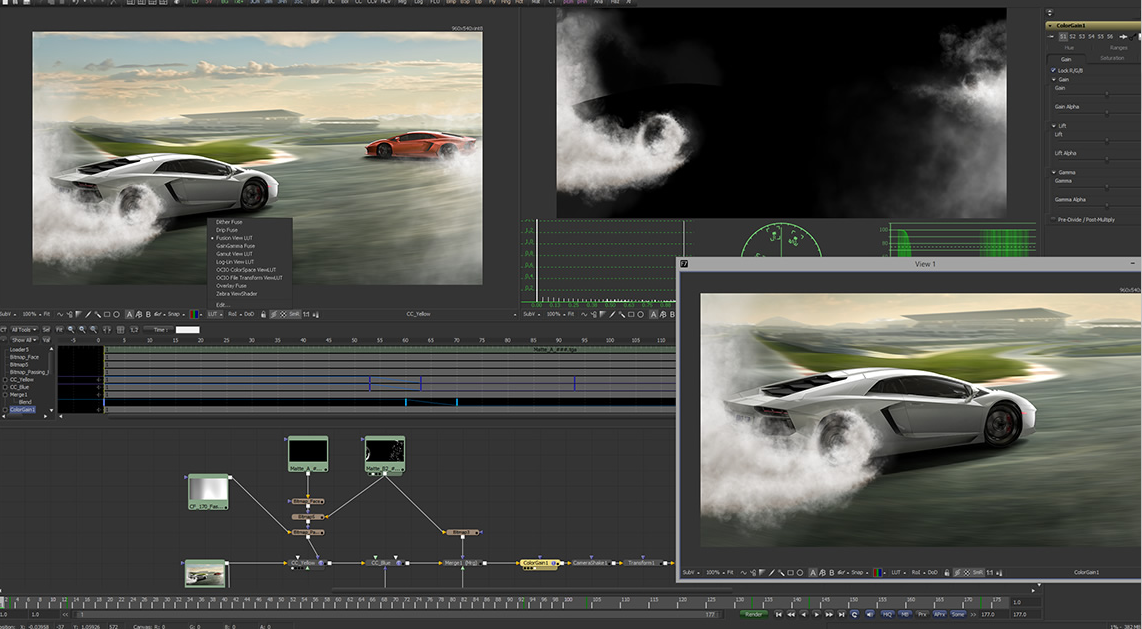Image resolution: width=1142 pixels, height=629 pixels.
Task: Toggle the audio mute speaker icon
Action: [868, 614]
